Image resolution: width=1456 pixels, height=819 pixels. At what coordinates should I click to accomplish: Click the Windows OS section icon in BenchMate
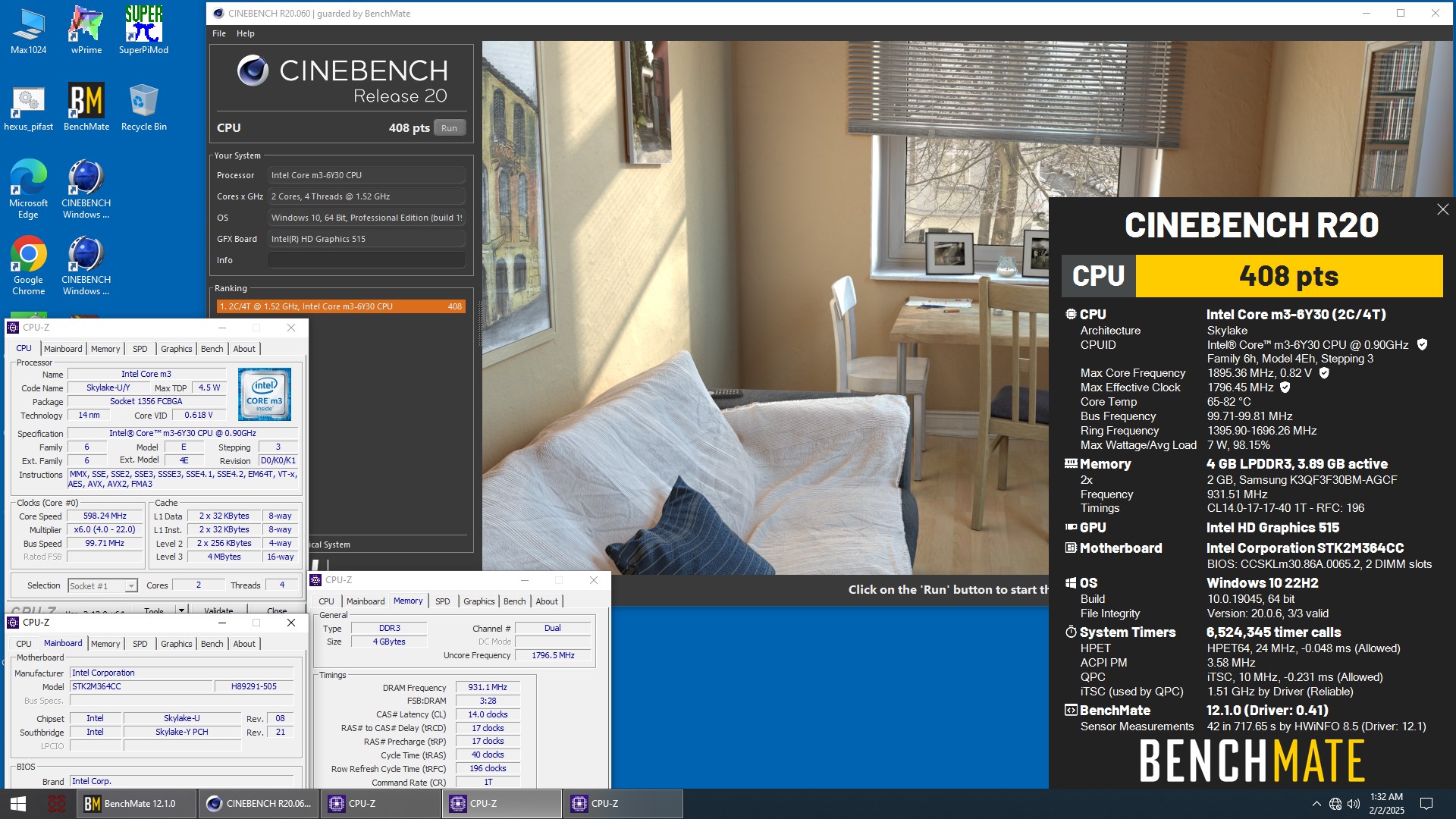click(1071, 582)
